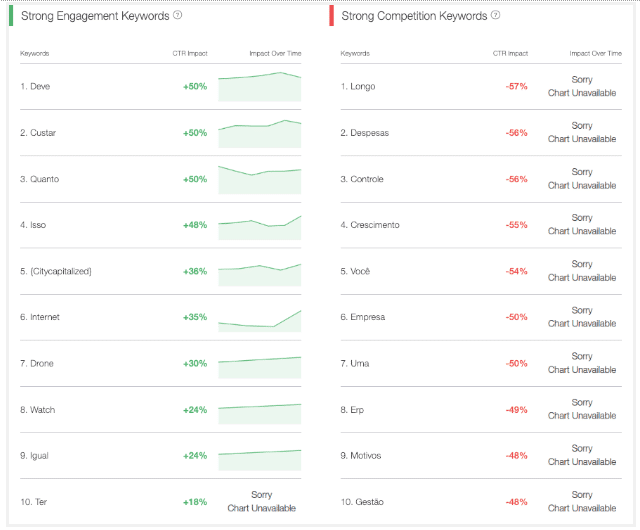Open the Deve impact over time chart
640x530 pixels.
pyautogui.click(x=260, y=87)
